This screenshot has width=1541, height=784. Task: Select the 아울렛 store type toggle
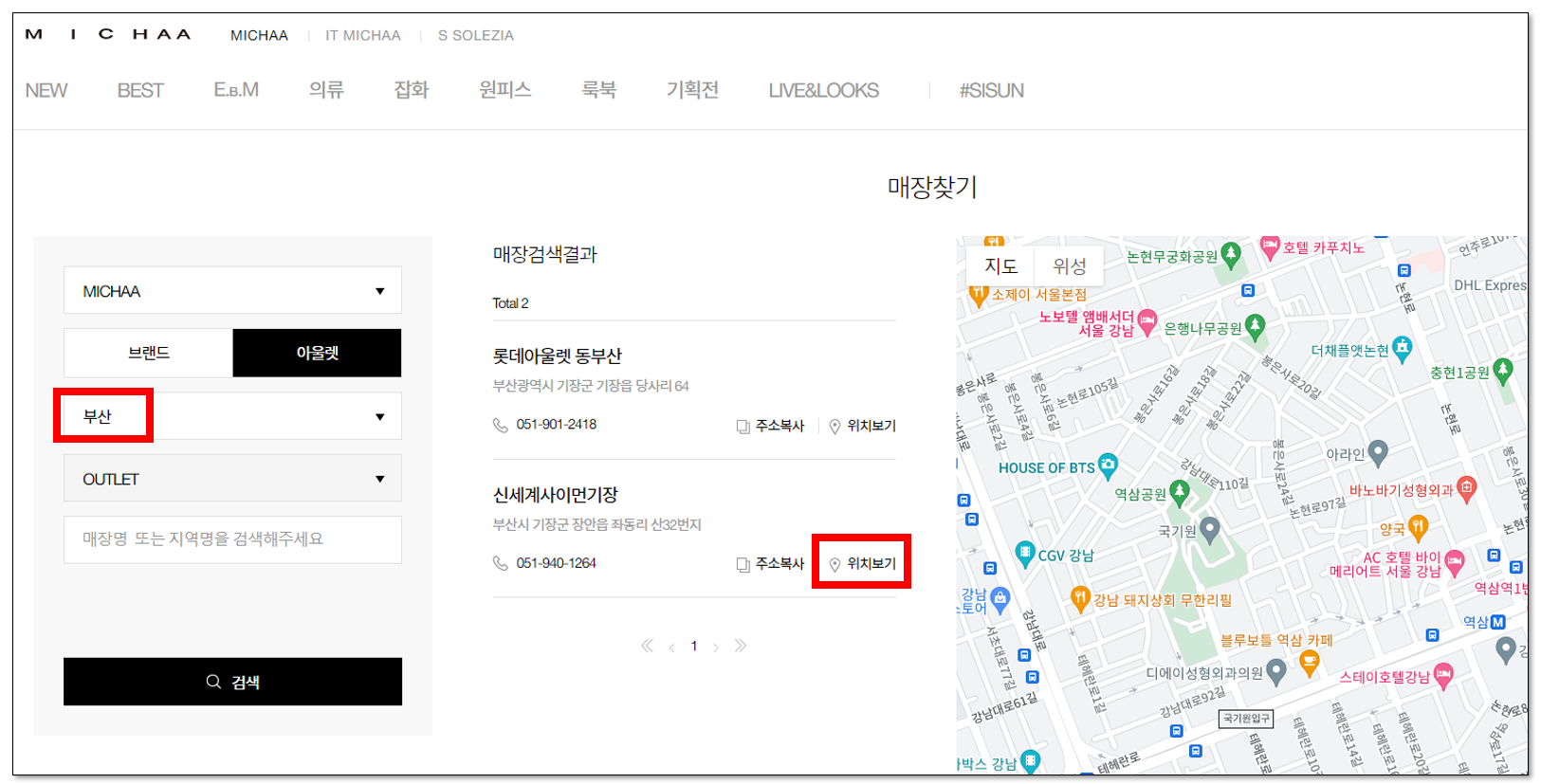317,353
